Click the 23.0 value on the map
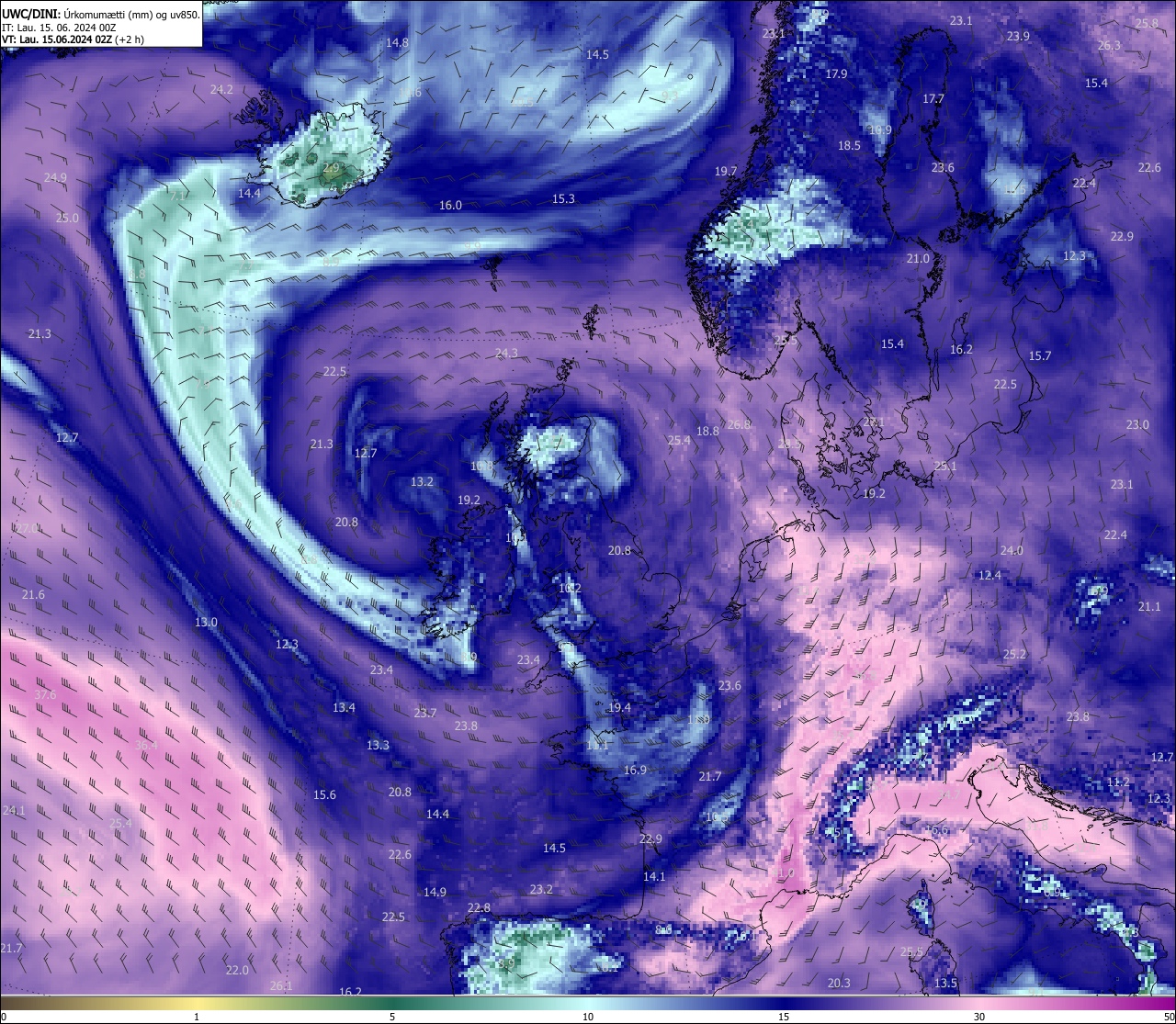Screen dimensions: 1176x1024 pyautogui.click(x=1137, y=425)
